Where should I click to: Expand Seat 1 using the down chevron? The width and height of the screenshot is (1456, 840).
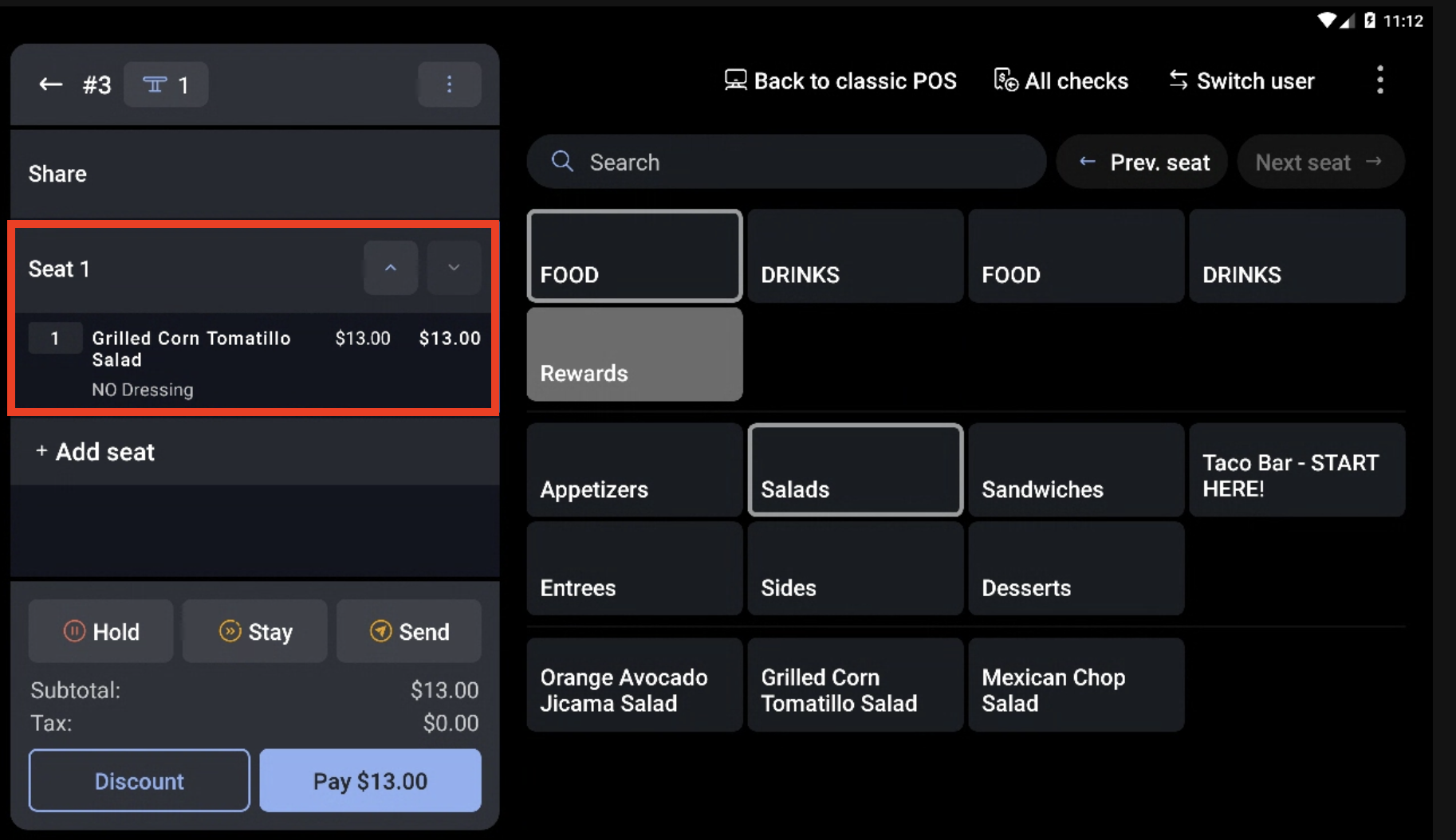click(x=454, y=268)
